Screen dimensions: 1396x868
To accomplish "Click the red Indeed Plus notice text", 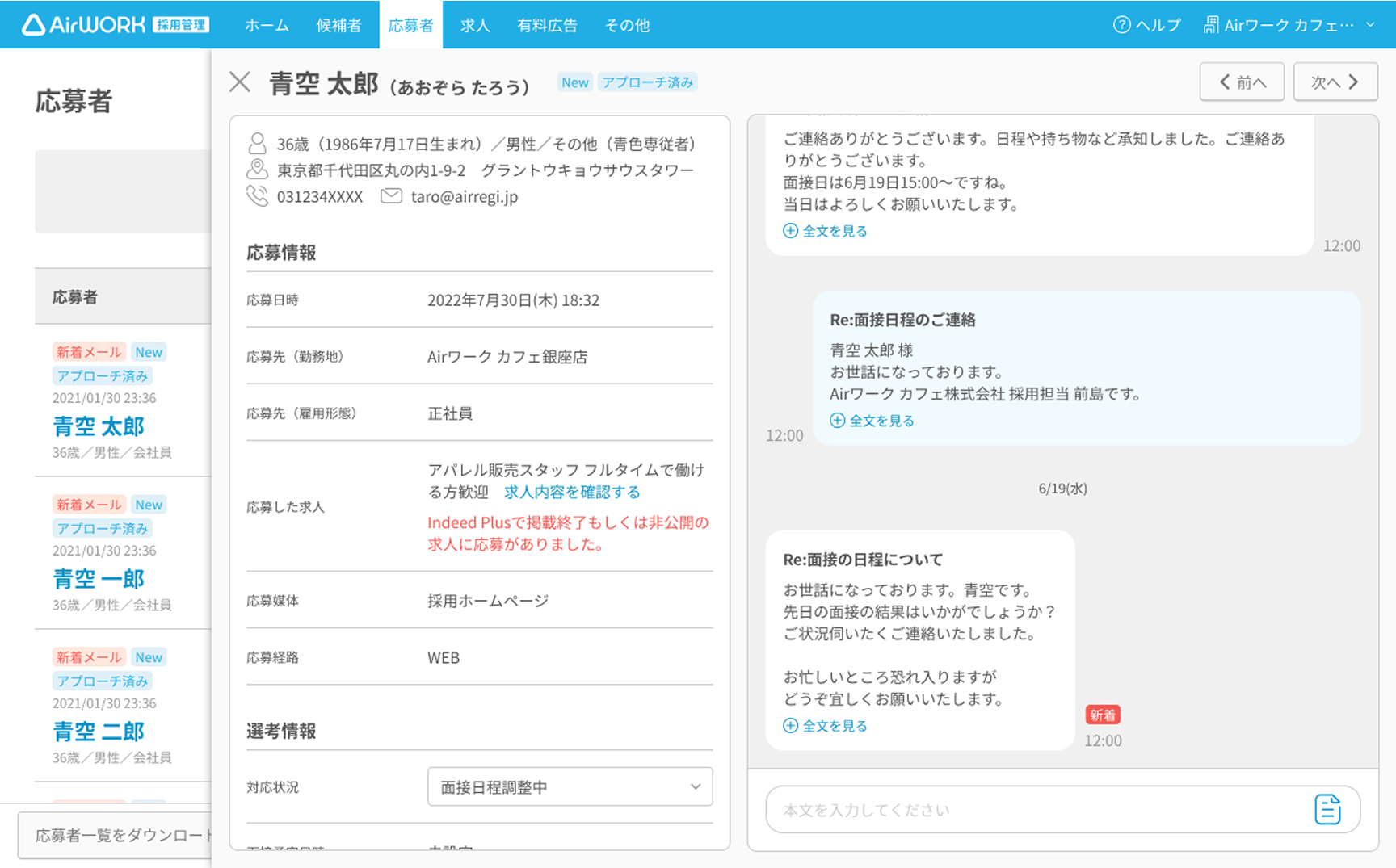I will point(568,533).
